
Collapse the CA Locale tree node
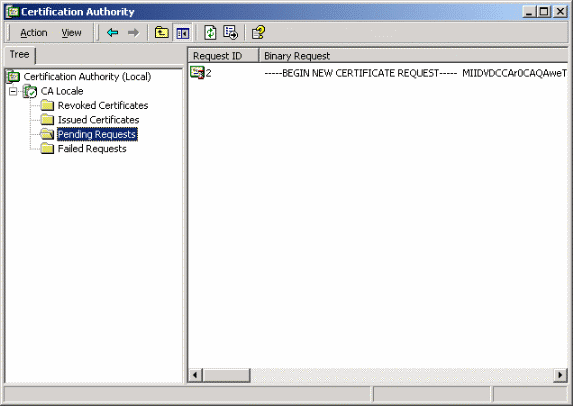pyautogui.click(x=13, y=91)
